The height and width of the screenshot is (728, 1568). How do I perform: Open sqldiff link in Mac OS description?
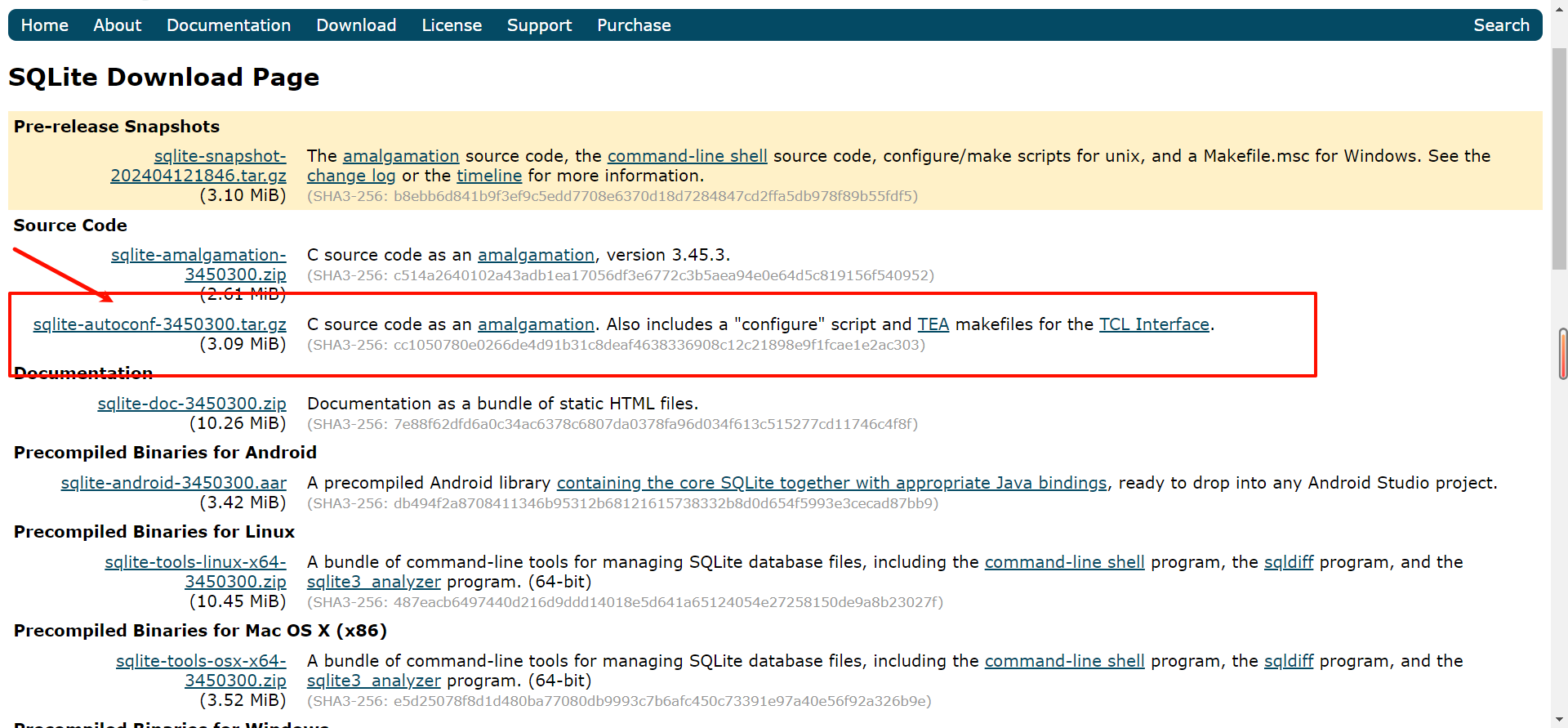click(x=1289, y=661)
